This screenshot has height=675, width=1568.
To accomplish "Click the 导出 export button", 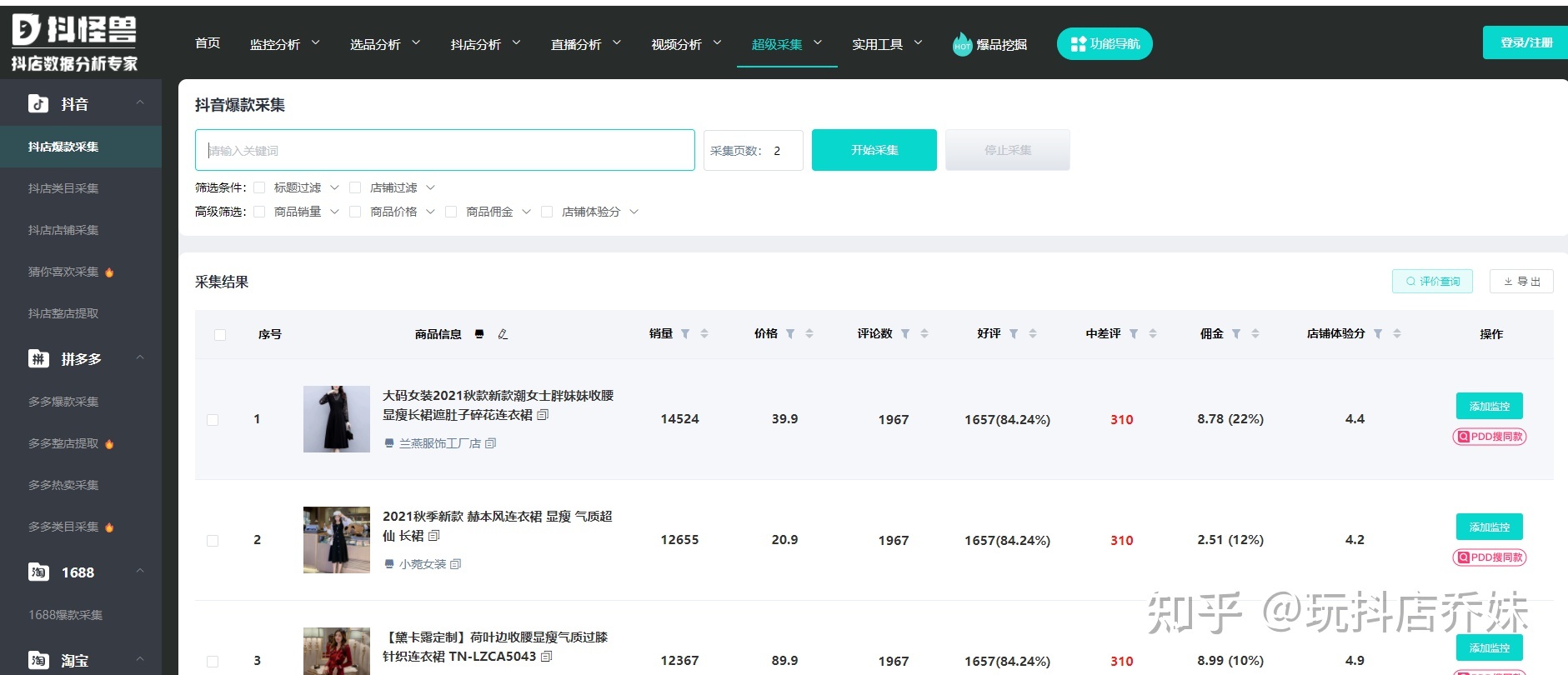I will pyautogui.click(x=1521, y=282).
